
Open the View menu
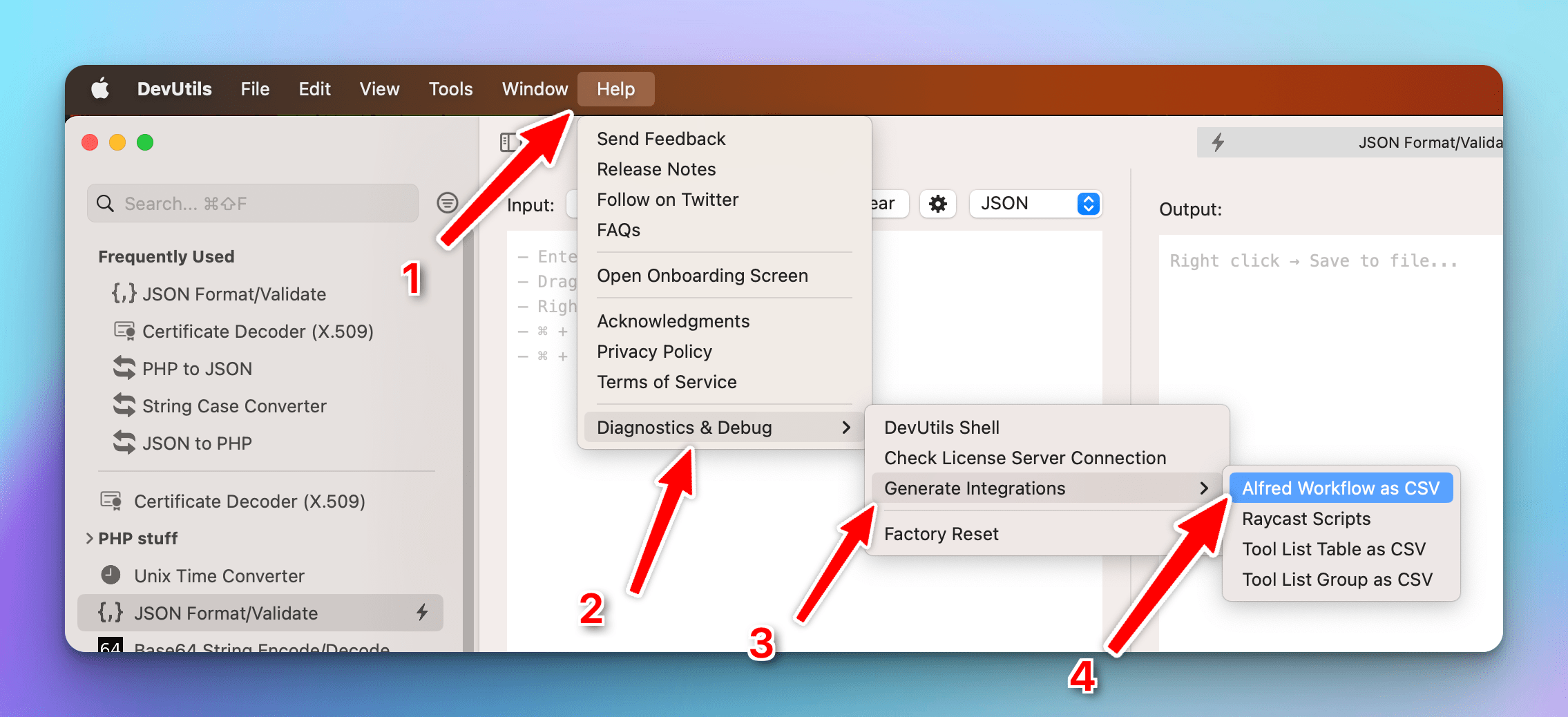coord(379,89)
